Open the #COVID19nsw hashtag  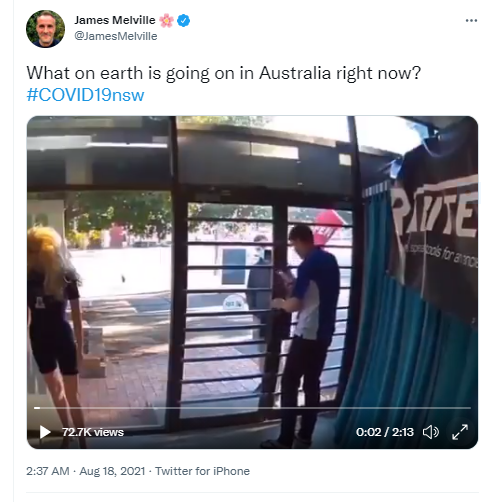(x=85, y=95)
